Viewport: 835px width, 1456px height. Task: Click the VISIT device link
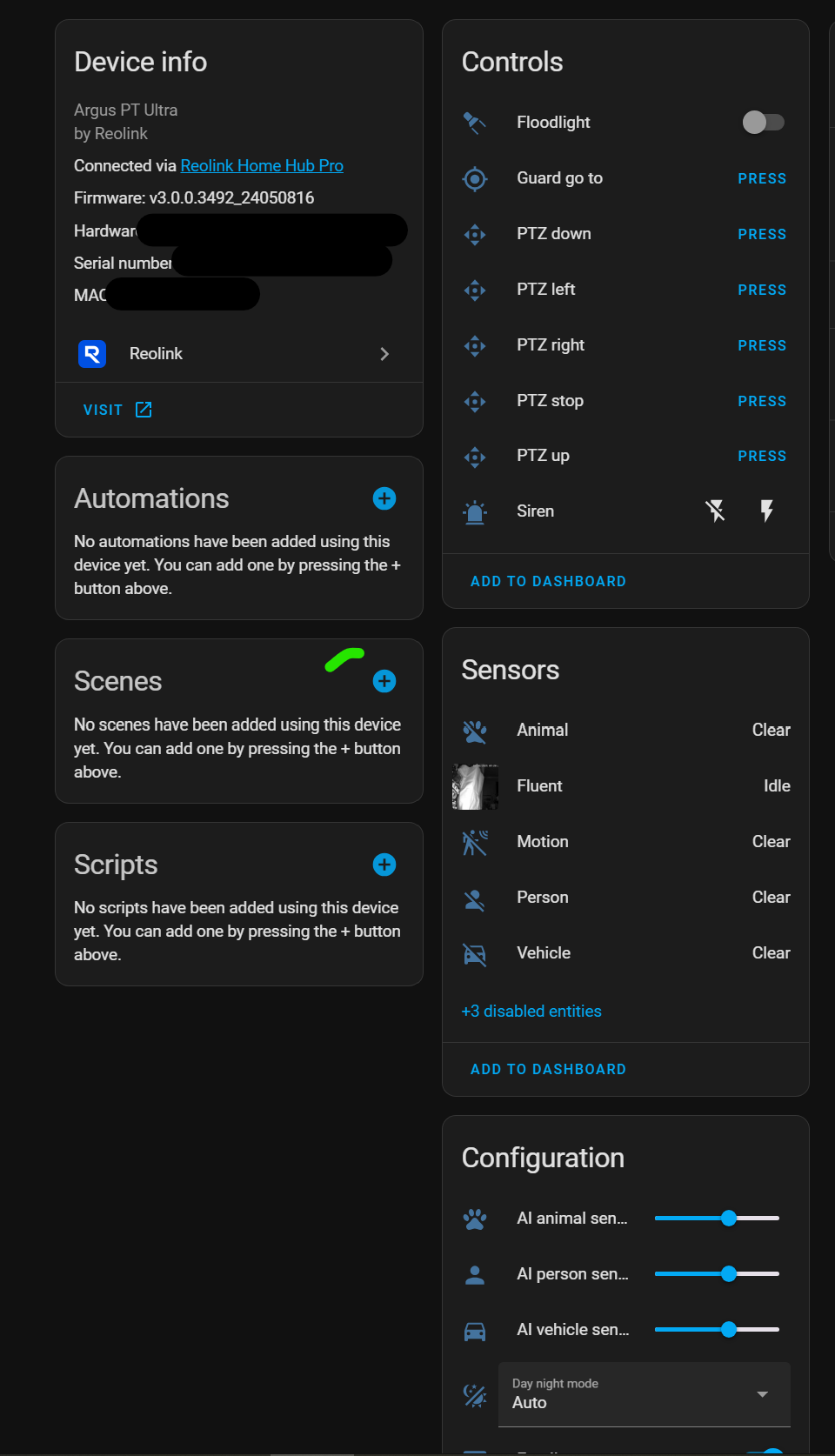tap(117, 410)
